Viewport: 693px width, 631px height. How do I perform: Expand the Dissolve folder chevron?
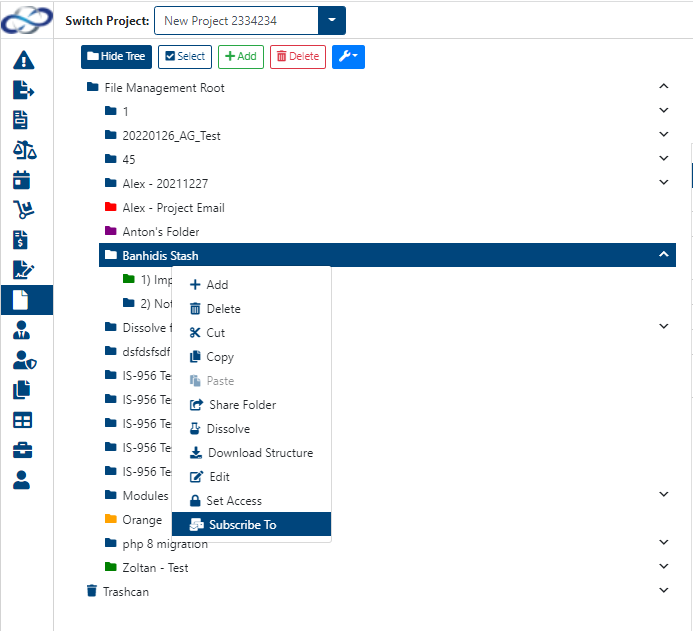coord(663,326)
